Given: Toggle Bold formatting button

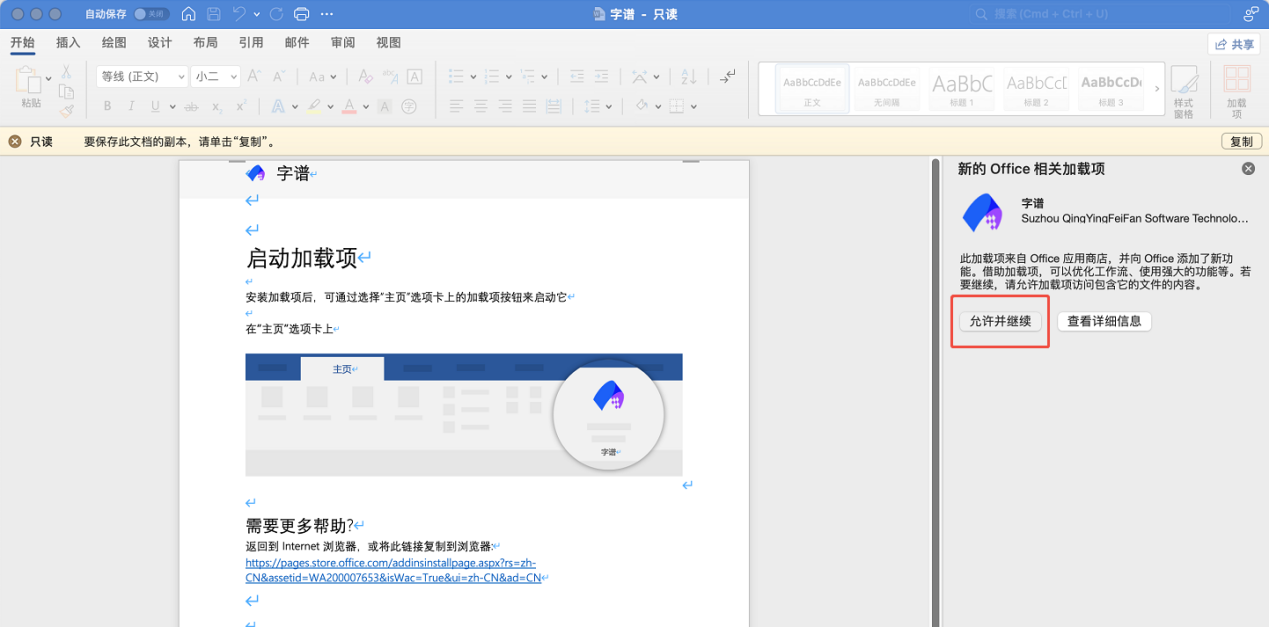Looking at the screenshot, I should (107, 107).
